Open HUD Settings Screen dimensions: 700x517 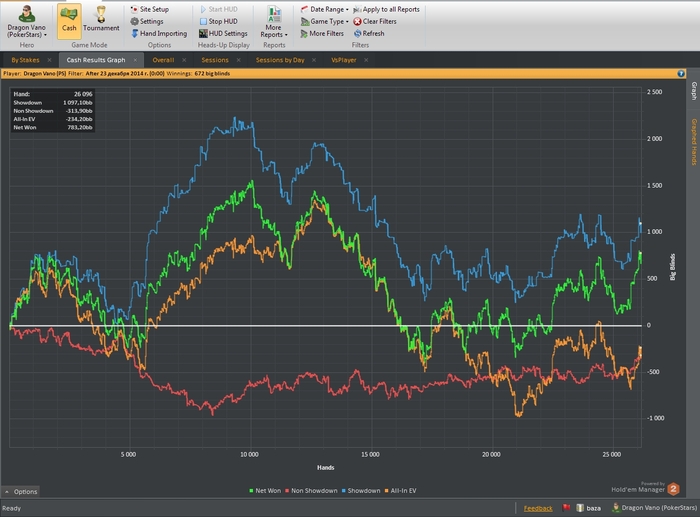pos(227,33)
